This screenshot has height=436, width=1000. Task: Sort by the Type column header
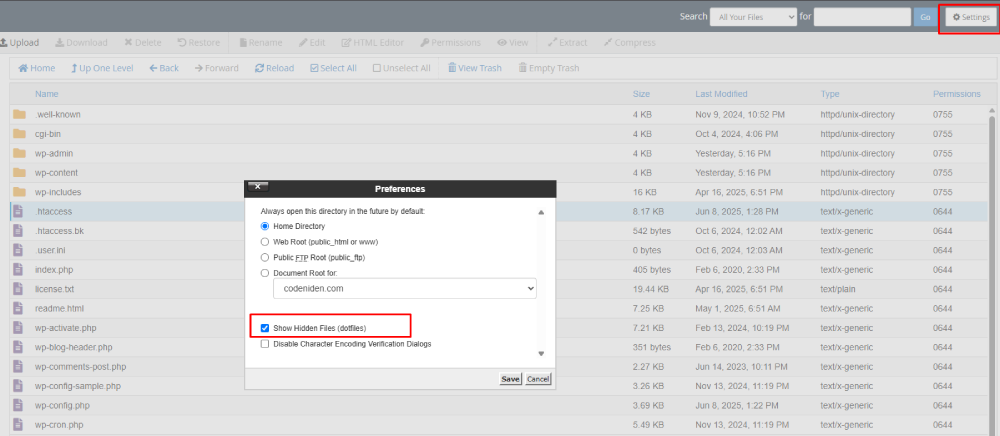point(830,94)
